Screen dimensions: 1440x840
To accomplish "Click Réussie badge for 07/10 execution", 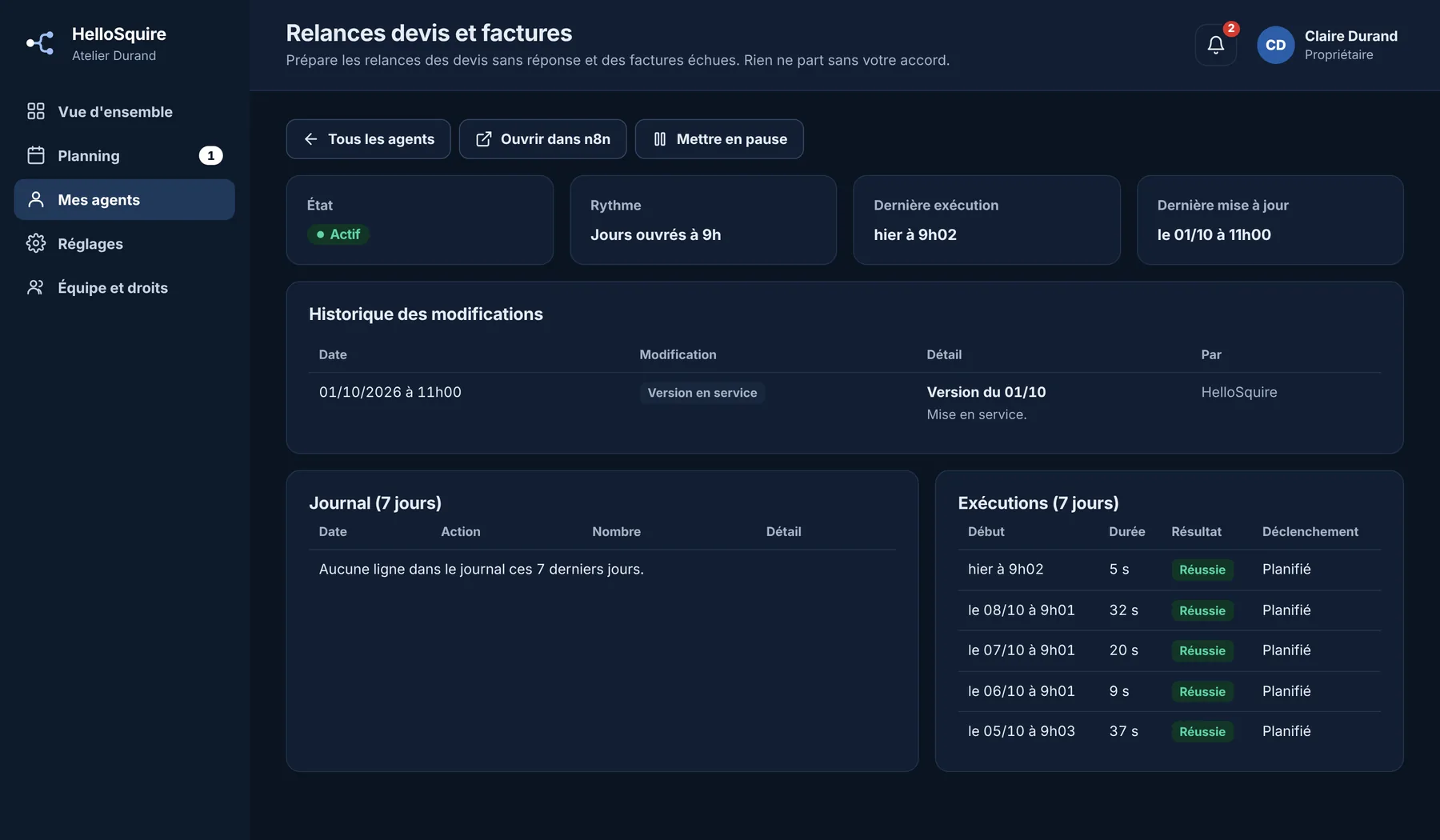I will pos(1202,650).
